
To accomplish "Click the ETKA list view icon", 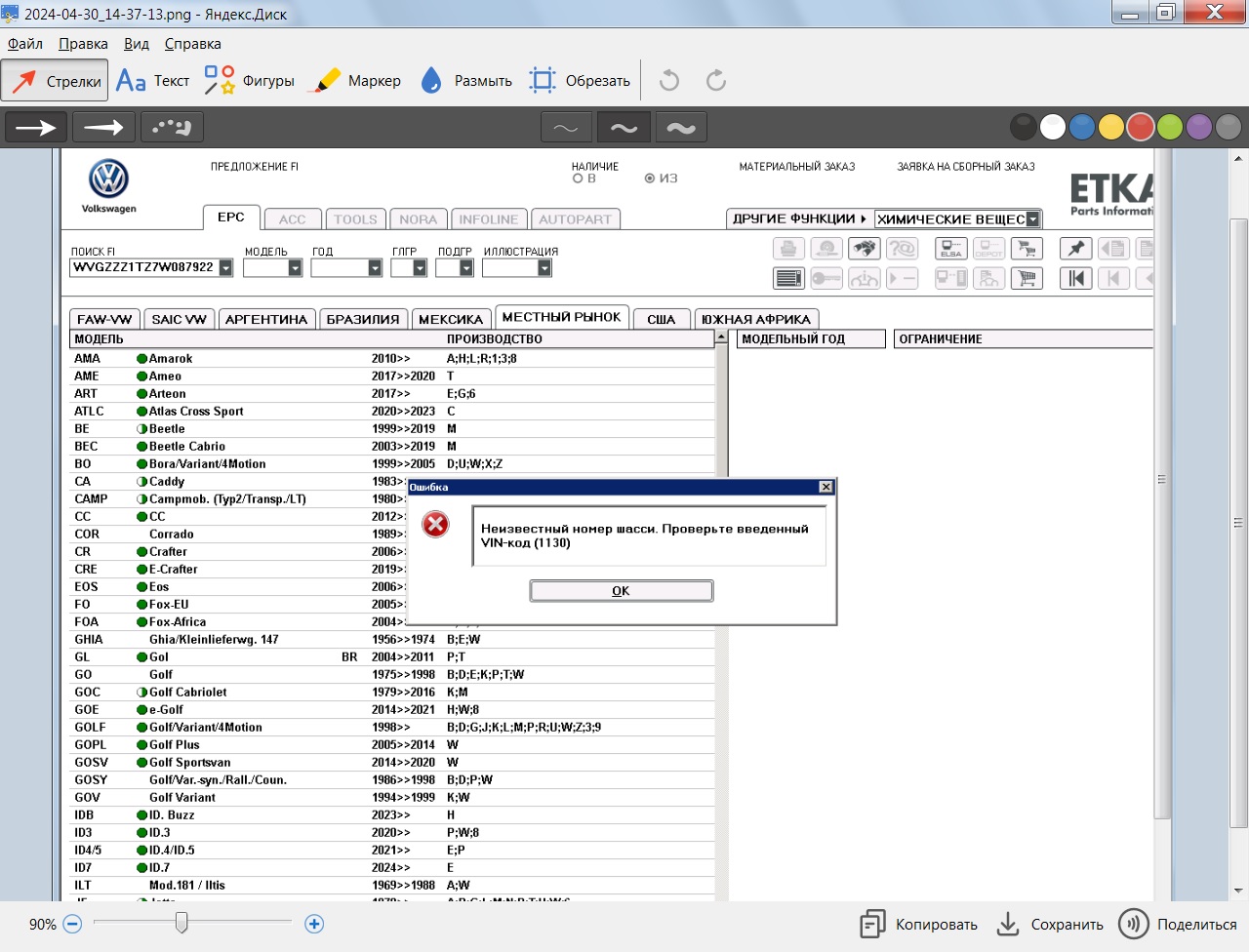I will coord(788,278).
